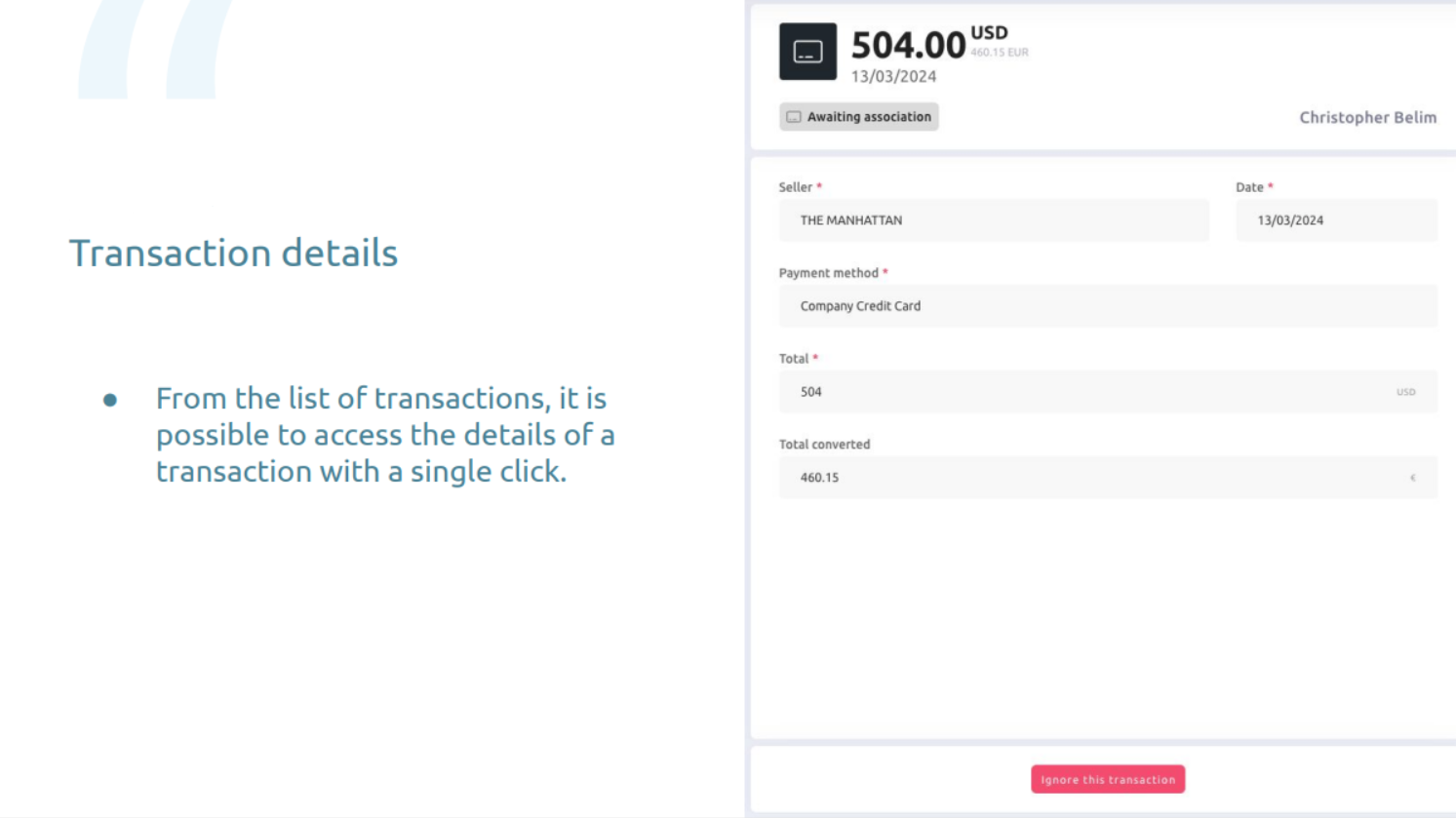Click the 460.15 EUR converted amount label

(1000, 53)
